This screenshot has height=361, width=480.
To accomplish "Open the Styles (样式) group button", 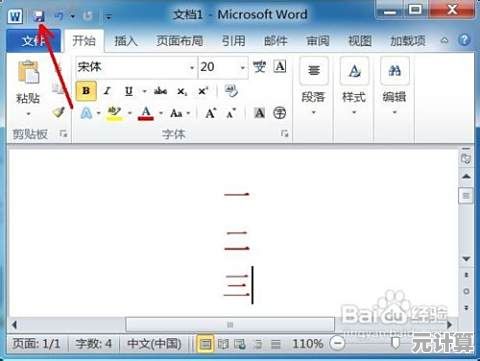I will [x=354, y=87].
